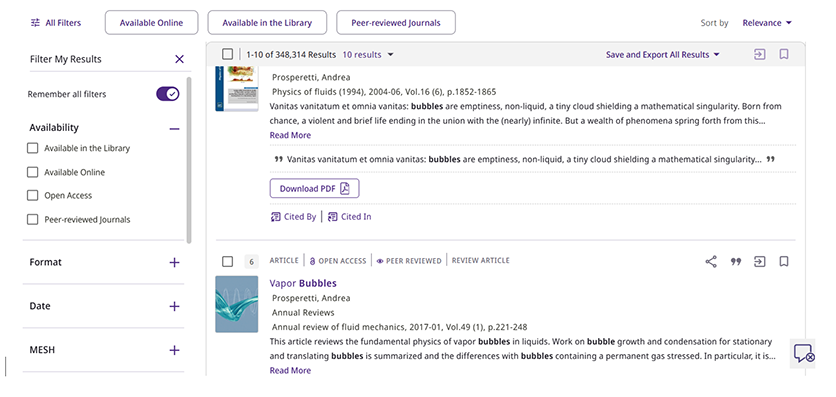
Task: Click the REVIEW ARTICLE tag
Action: 480,261
